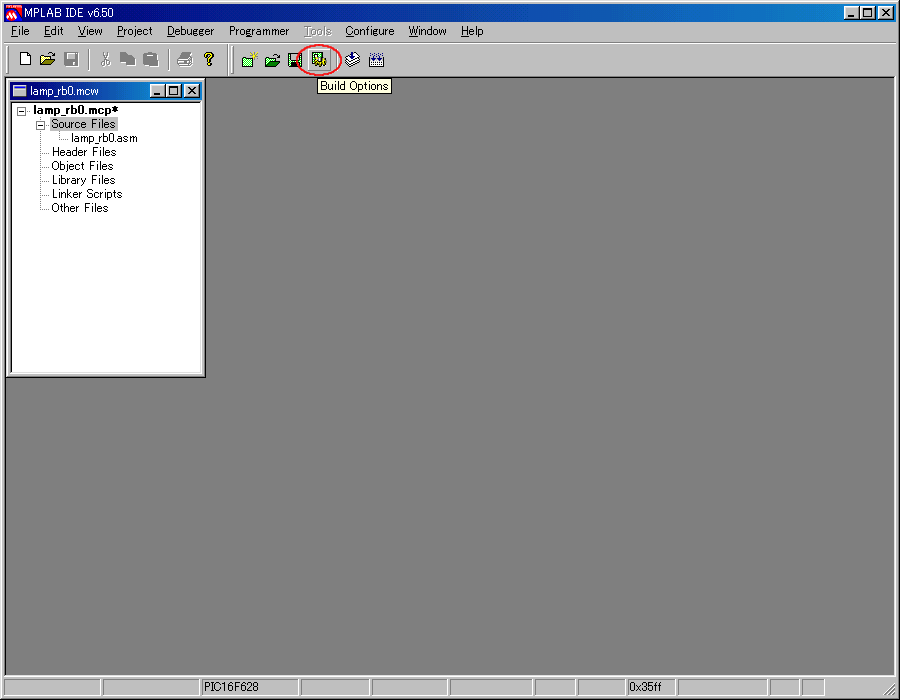This screenshot has width=900, height=700.
Task: Open the Project menu
Action: click(135, 31)
